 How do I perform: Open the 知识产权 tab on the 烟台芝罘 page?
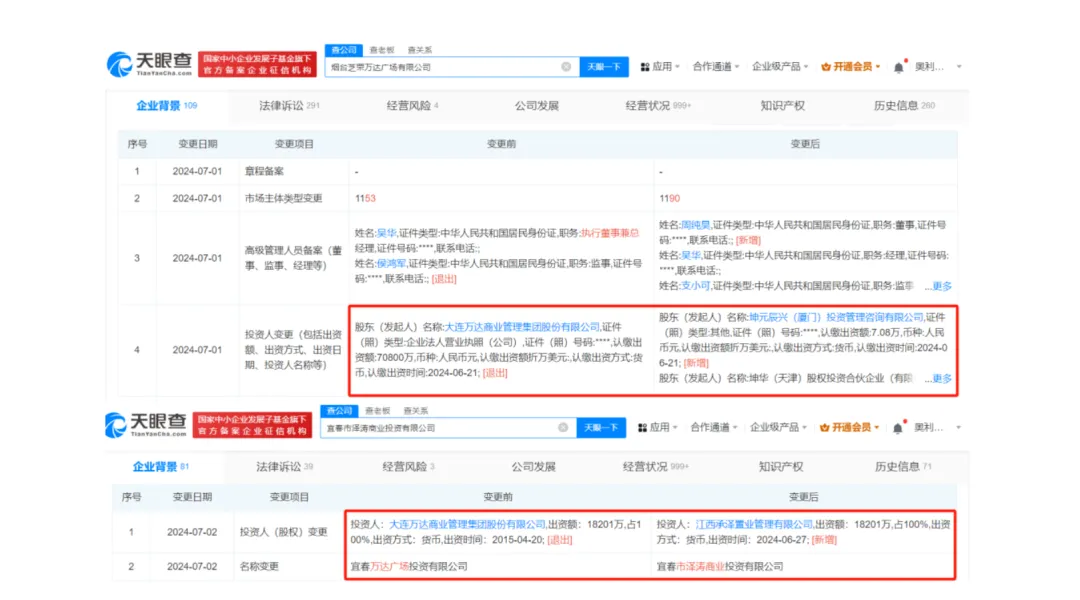[782, 105]
